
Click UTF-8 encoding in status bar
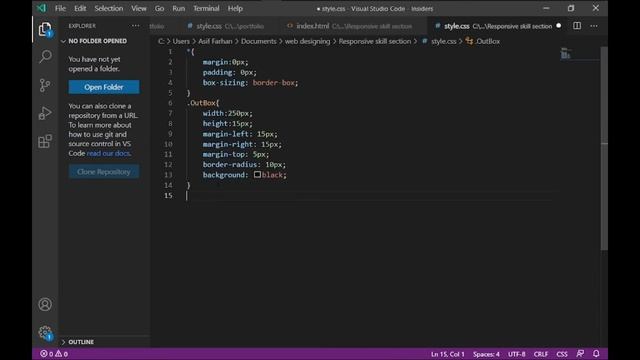pyautogui.click(x=516, y=354)
